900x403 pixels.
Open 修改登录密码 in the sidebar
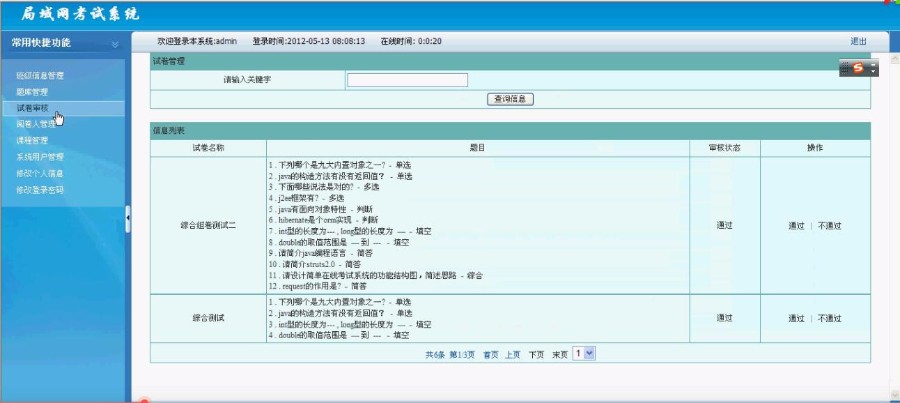(x=40, y=189)
